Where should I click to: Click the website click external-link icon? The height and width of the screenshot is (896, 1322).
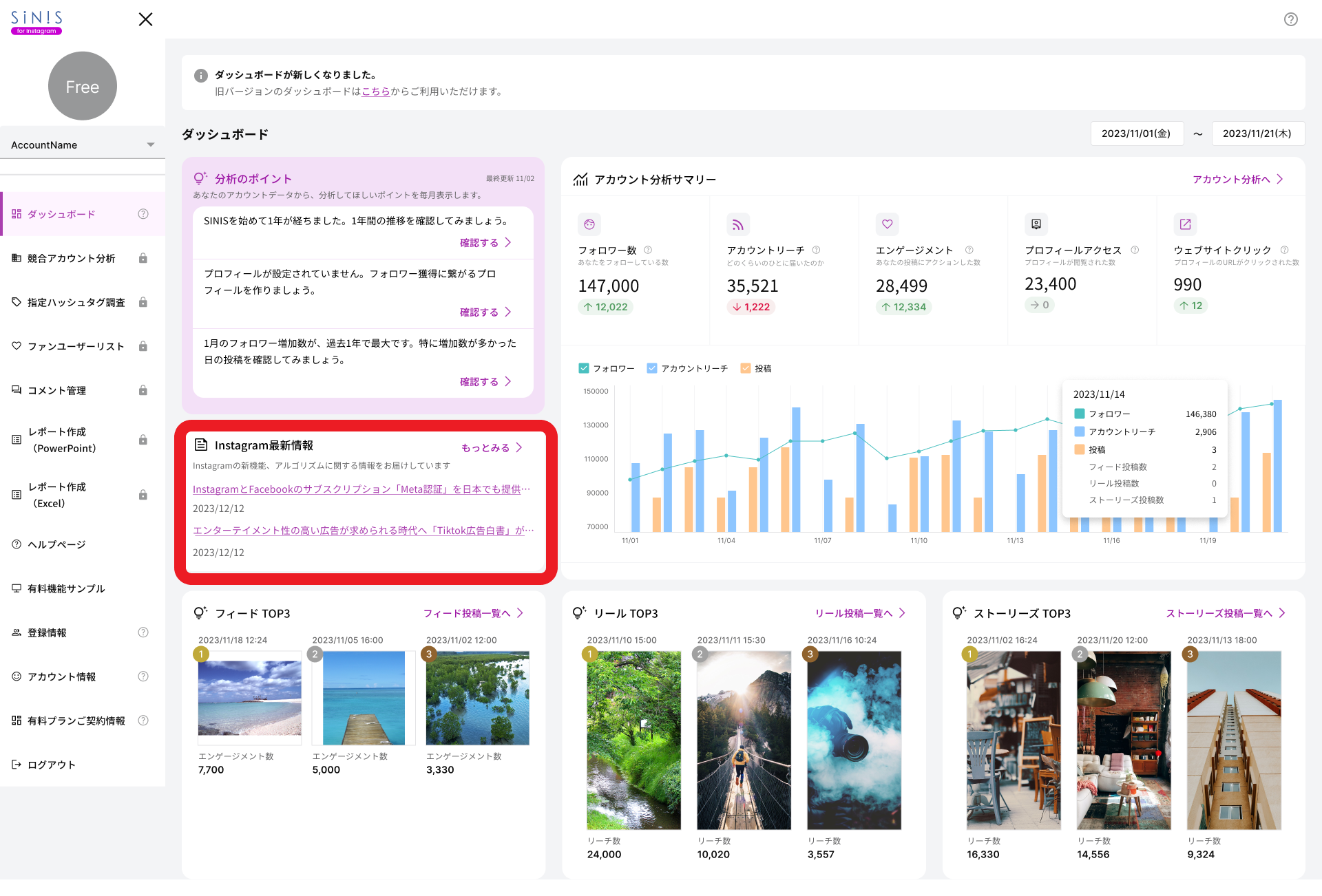coord(1185,224)
